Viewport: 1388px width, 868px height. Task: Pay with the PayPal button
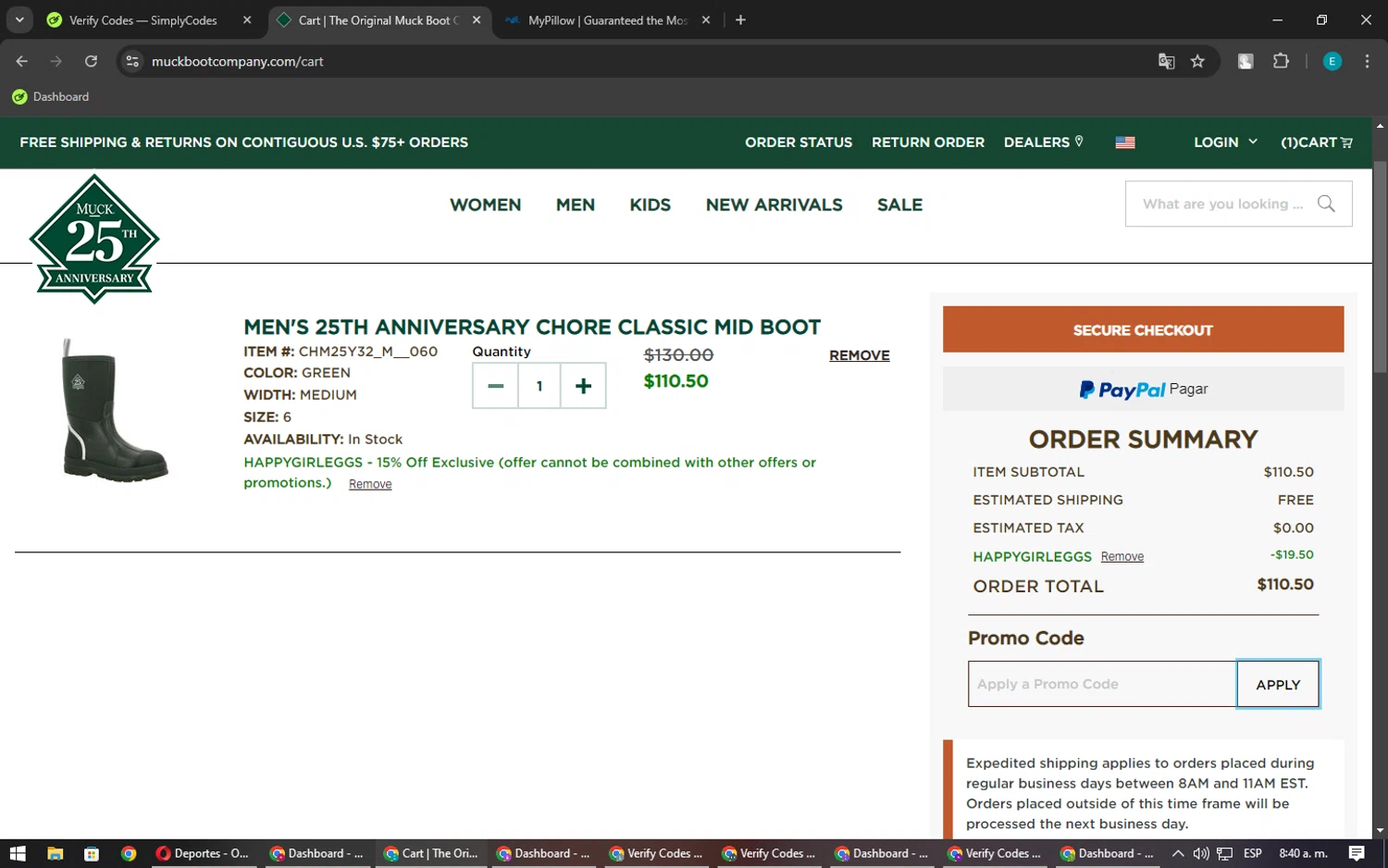tap(1143, 389)
